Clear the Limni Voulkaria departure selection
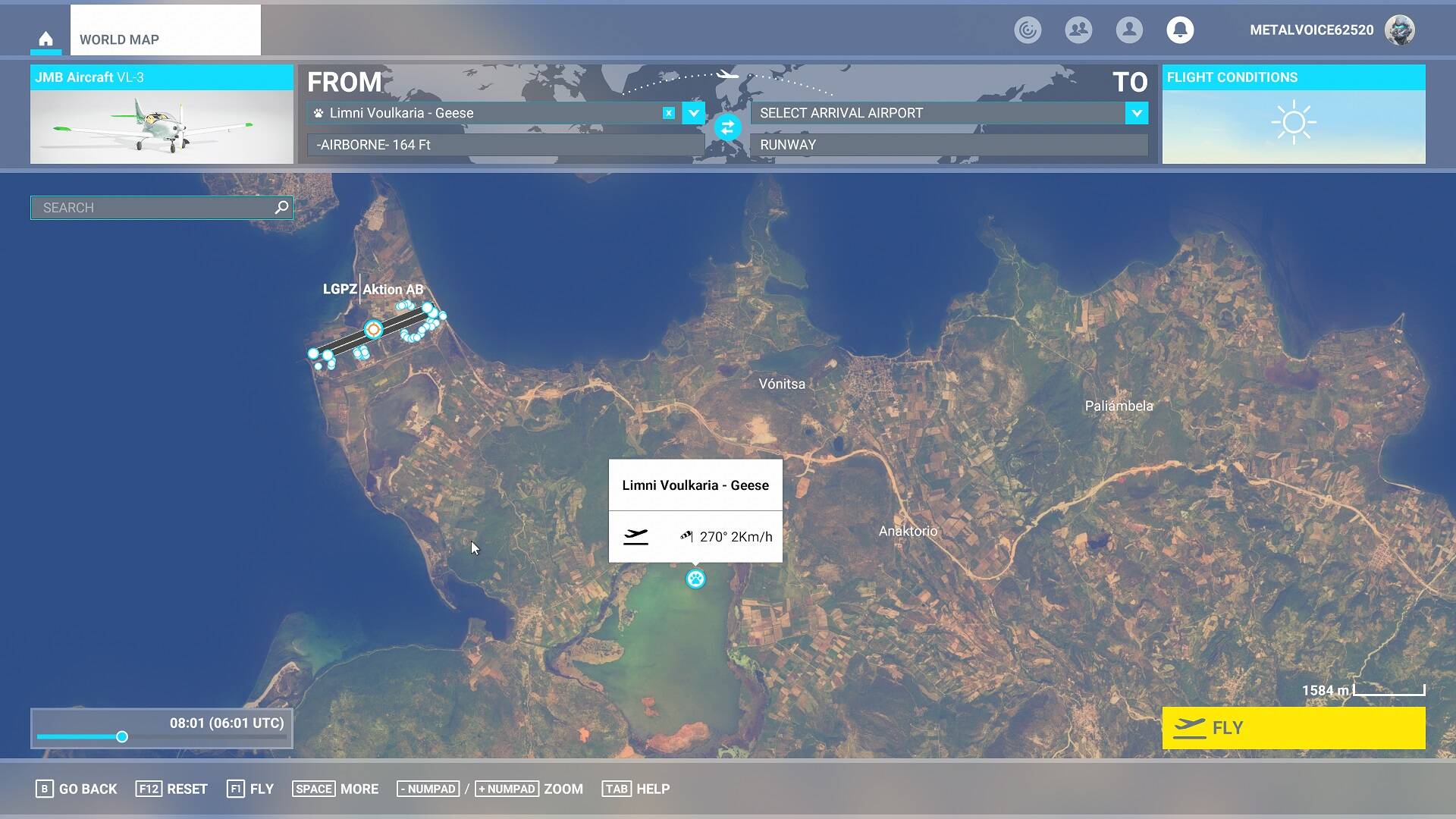The width and height of the screenshot is (1456, 819). [x=668, y=113]
